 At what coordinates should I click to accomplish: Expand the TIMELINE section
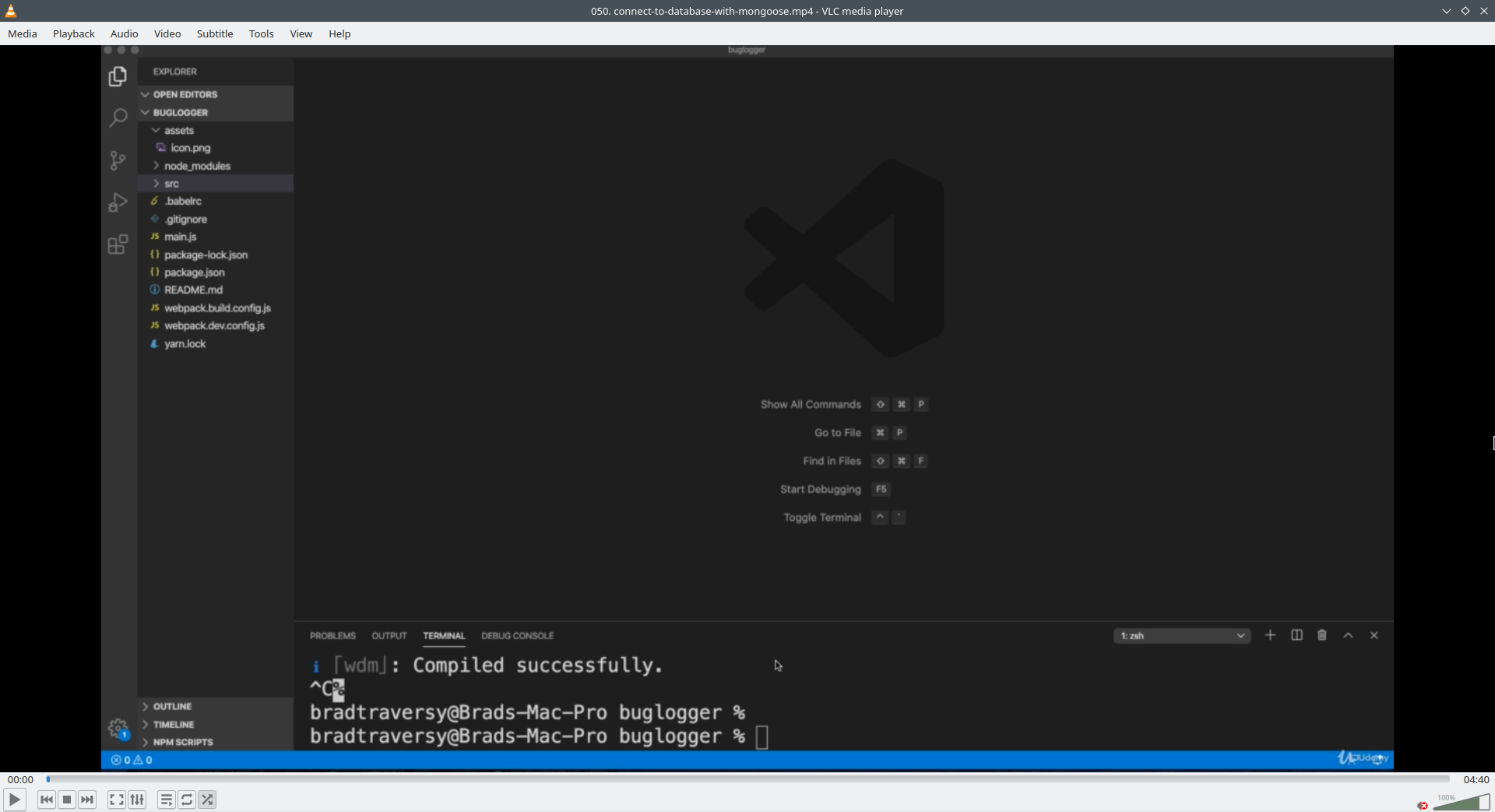216,724
